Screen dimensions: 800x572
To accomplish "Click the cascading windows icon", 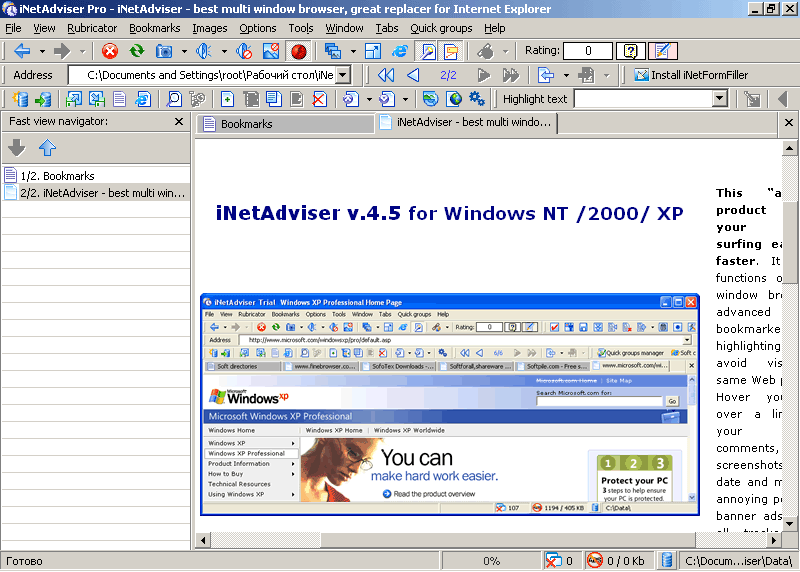I will point(333,51).
